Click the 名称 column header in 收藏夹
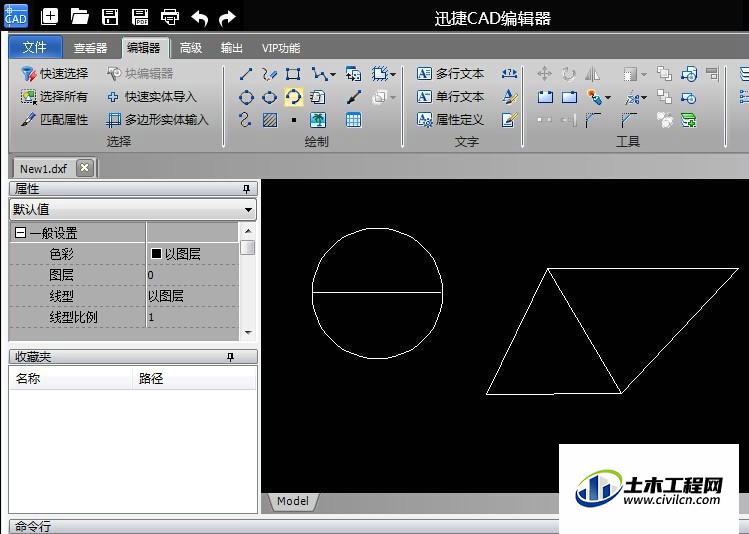The height and width of the screenshot is (534, 749). point(71,379)
